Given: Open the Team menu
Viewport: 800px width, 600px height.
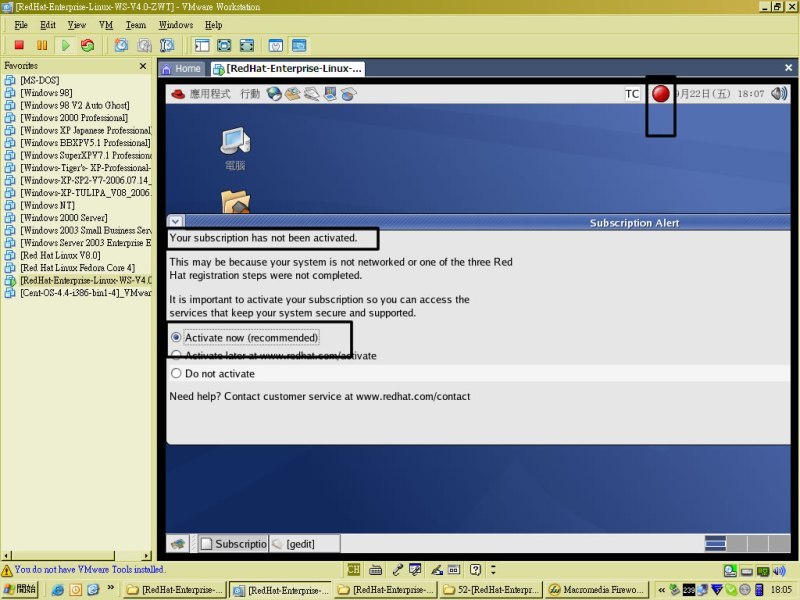Looking at the screenshot, I should (136, 25).
